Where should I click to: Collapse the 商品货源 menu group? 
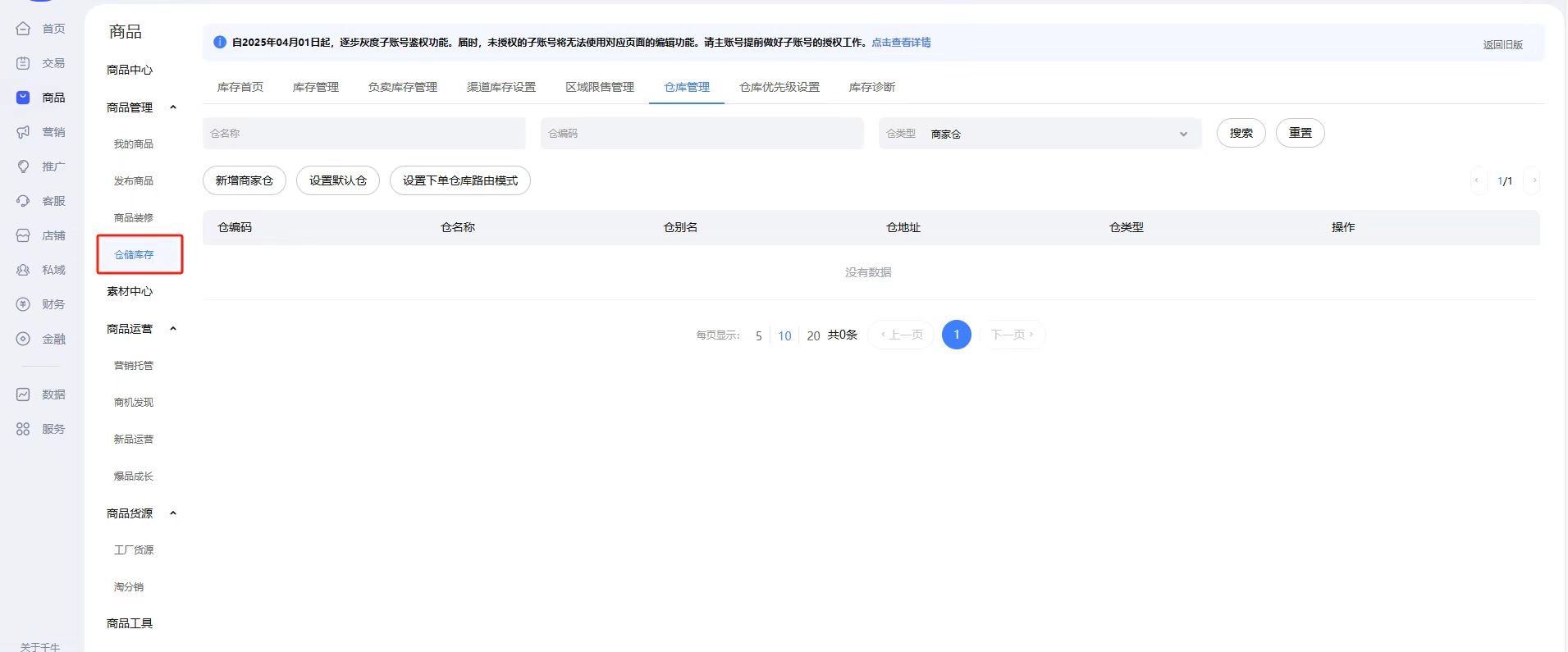173,513
